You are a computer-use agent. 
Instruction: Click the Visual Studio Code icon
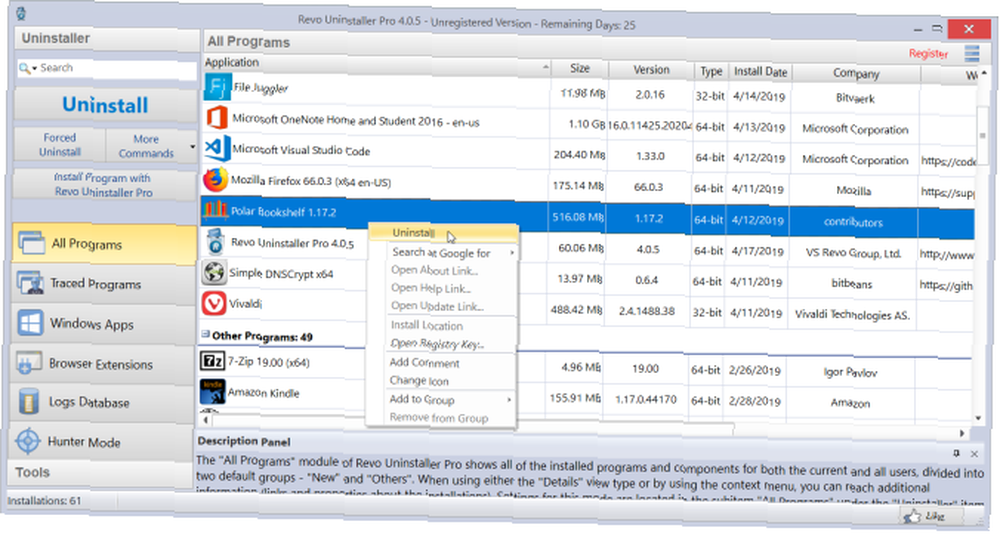[x=217, y=149]
